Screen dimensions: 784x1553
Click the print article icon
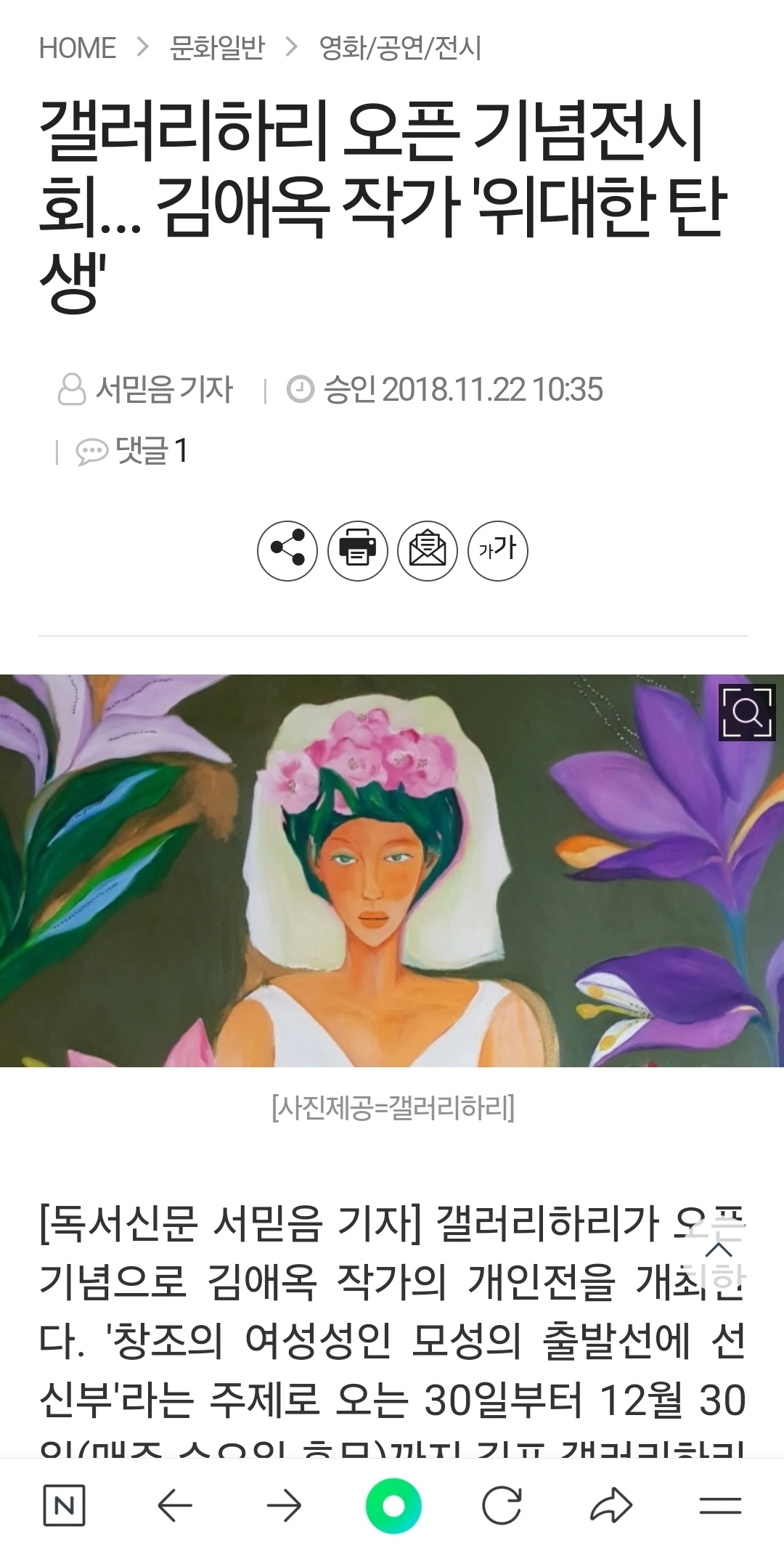pyautogui.click(x=358, y=550)
